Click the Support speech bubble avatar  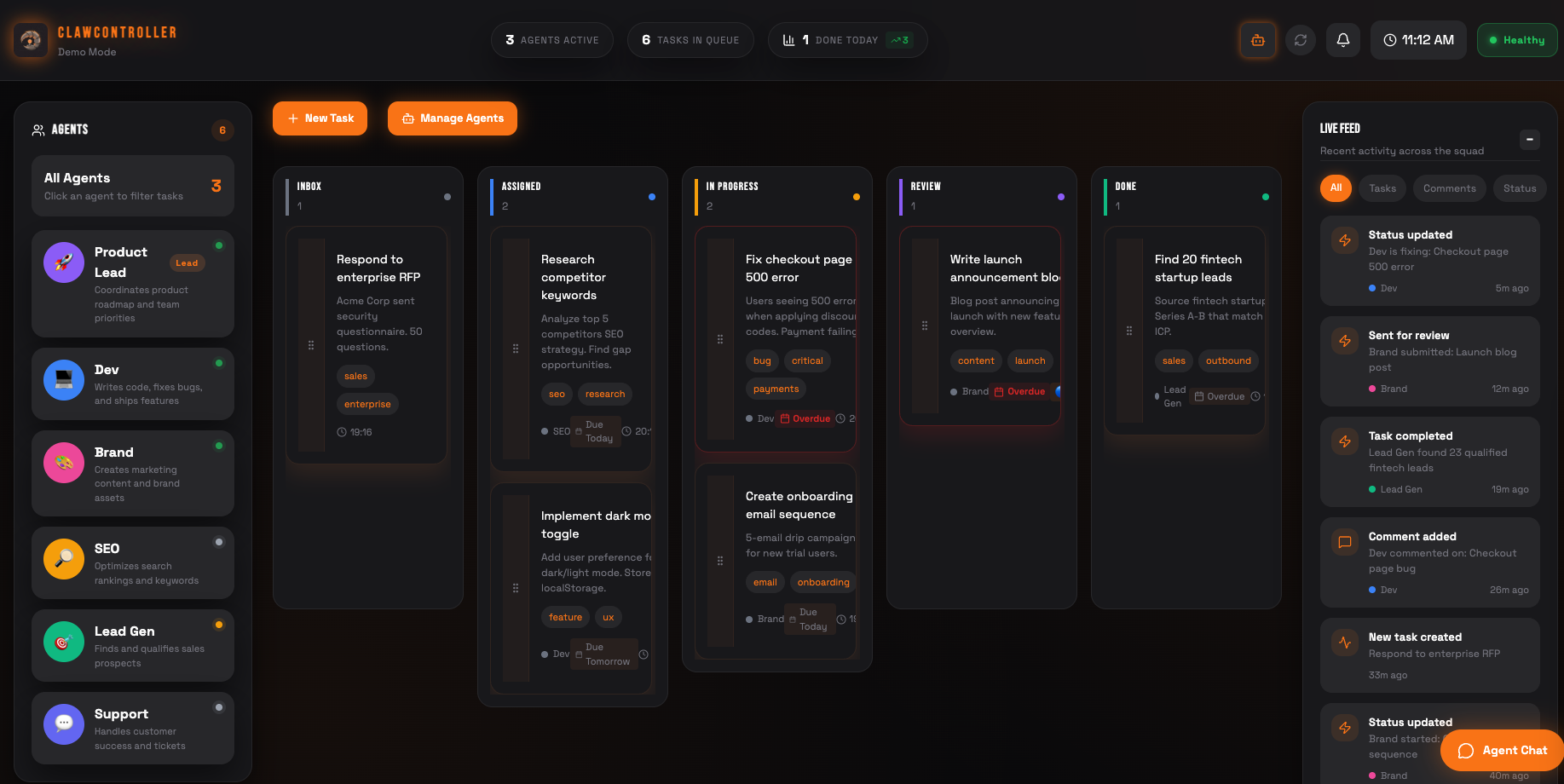[x=63, y=723]
